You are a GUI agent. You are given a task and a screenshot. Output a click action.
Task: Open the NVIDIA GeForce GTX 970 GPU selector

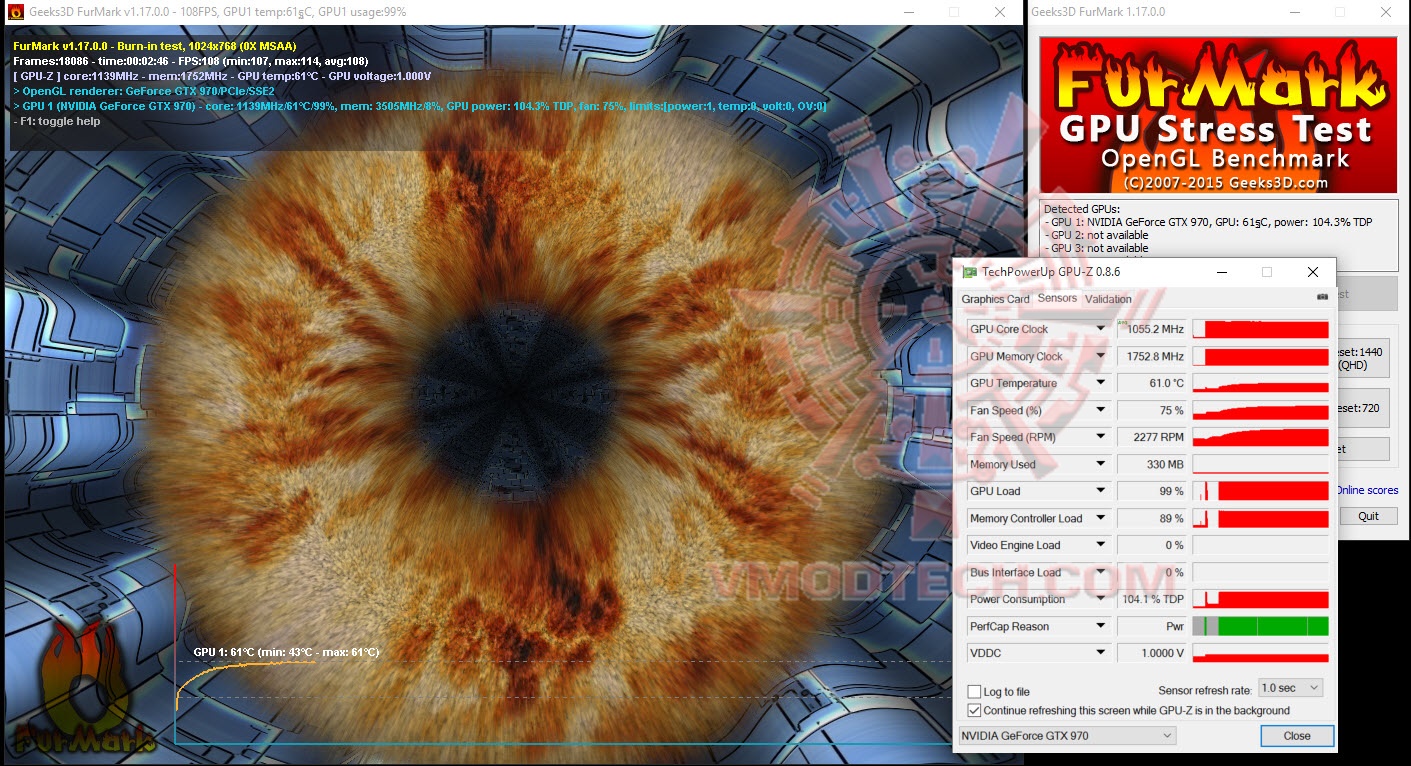click(1067, 736)
